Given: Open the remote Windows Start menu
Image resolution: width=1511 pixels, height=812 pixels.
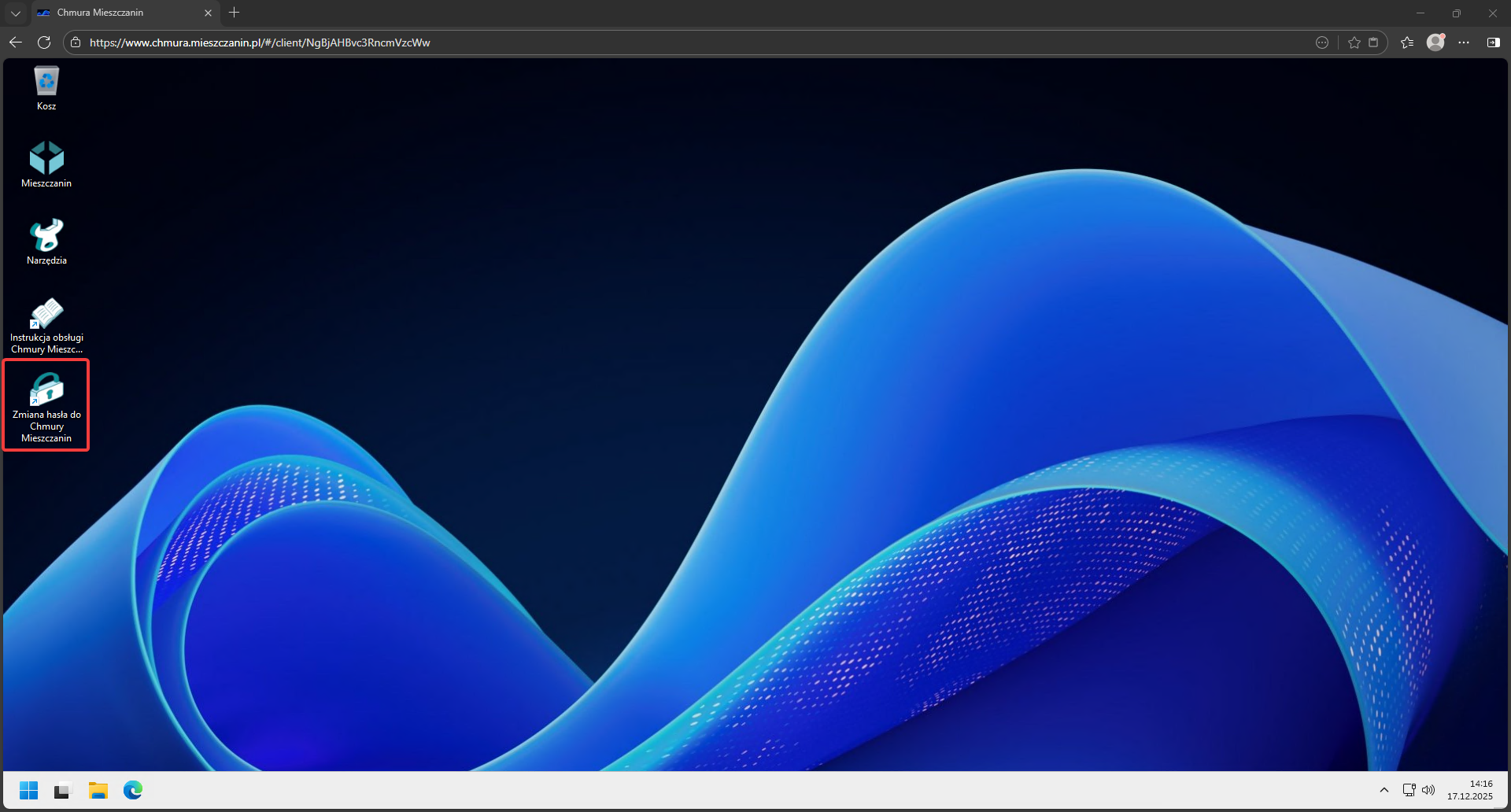Looking at the screenshot, I should [28, 791].
